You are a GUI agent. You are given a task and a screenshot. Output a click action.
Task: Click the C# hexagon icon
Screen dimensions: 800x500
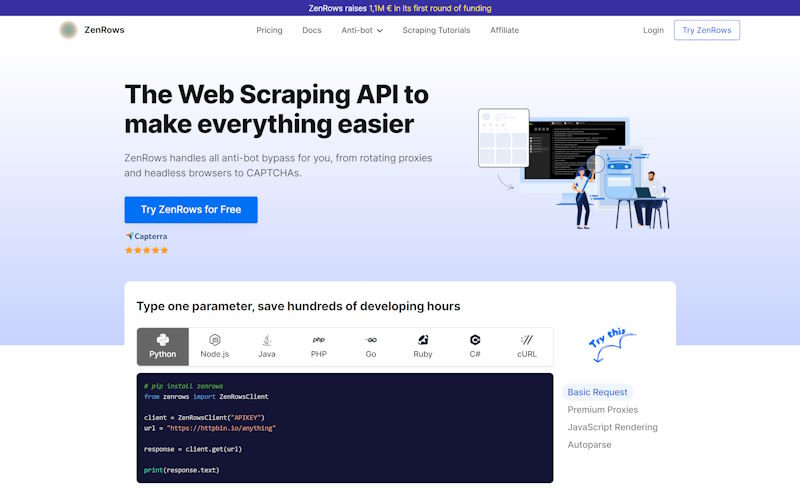click(475, 340)
